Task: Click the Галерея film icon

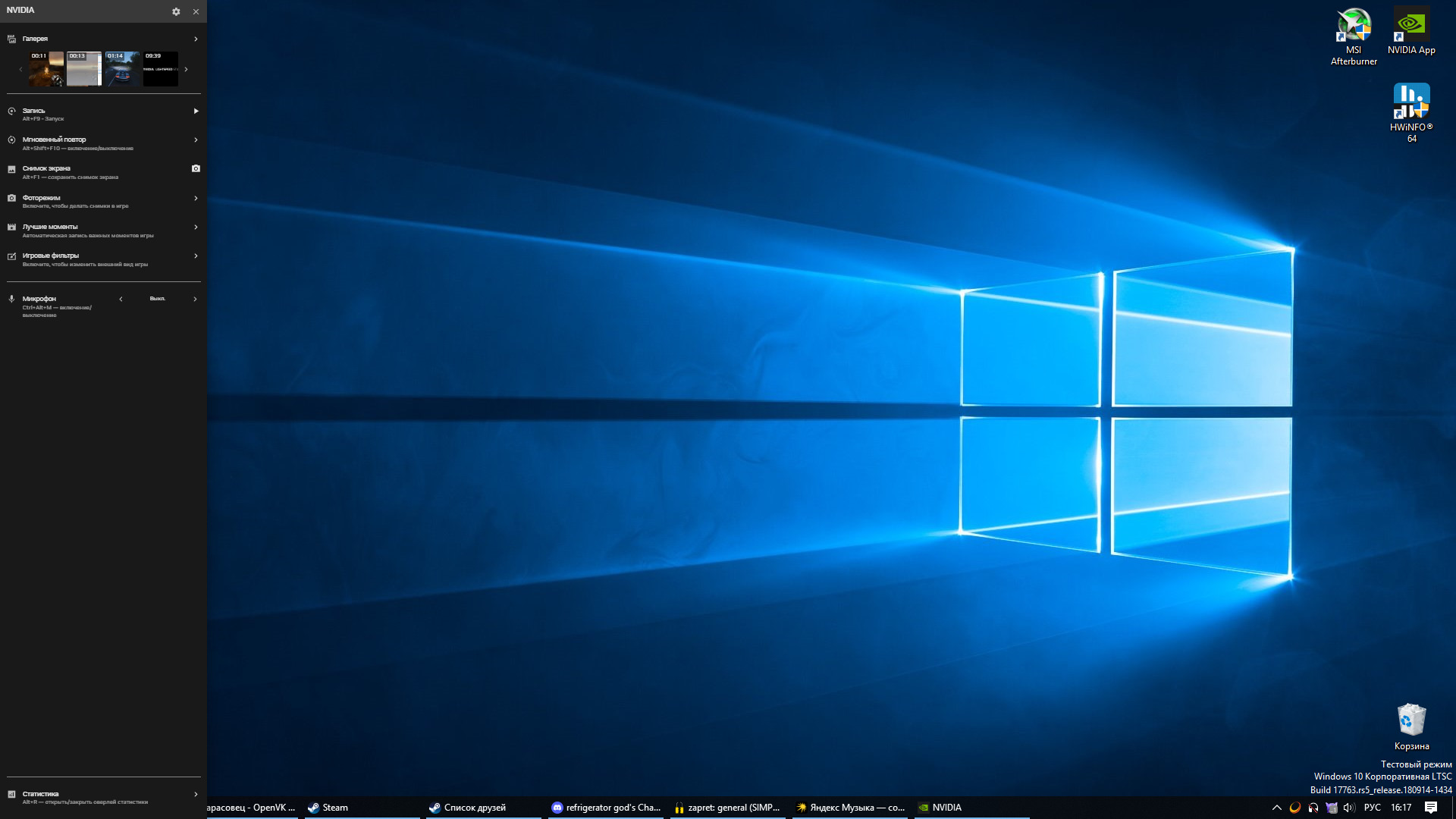Action: [x=11, y=39]
